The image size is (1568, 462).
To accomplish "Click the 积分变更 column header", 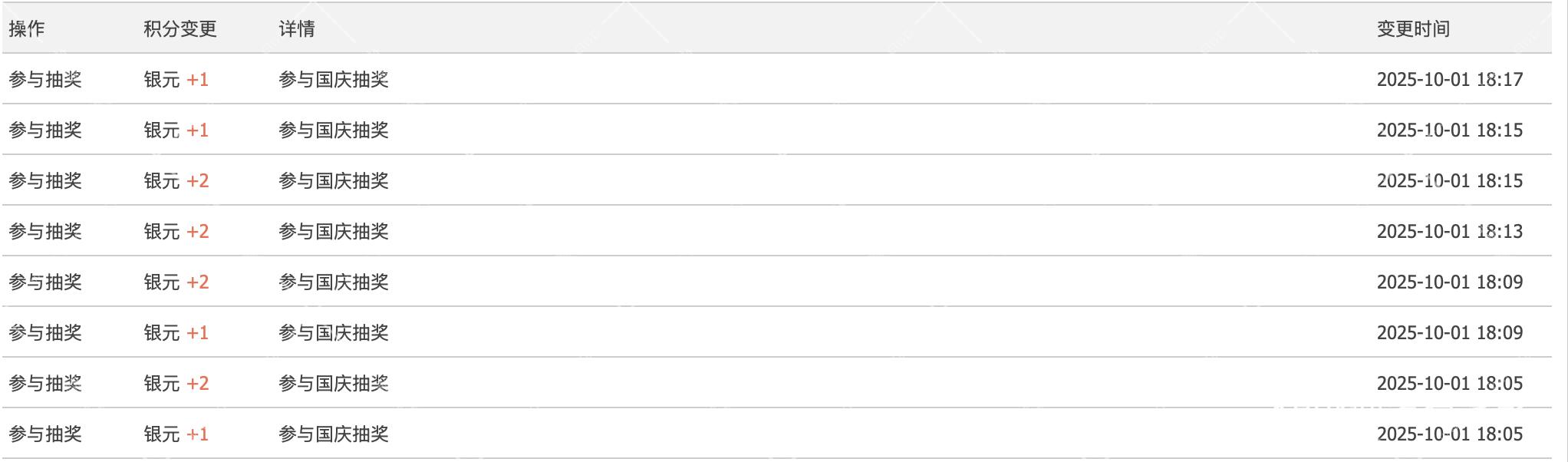I will point(180,29).
